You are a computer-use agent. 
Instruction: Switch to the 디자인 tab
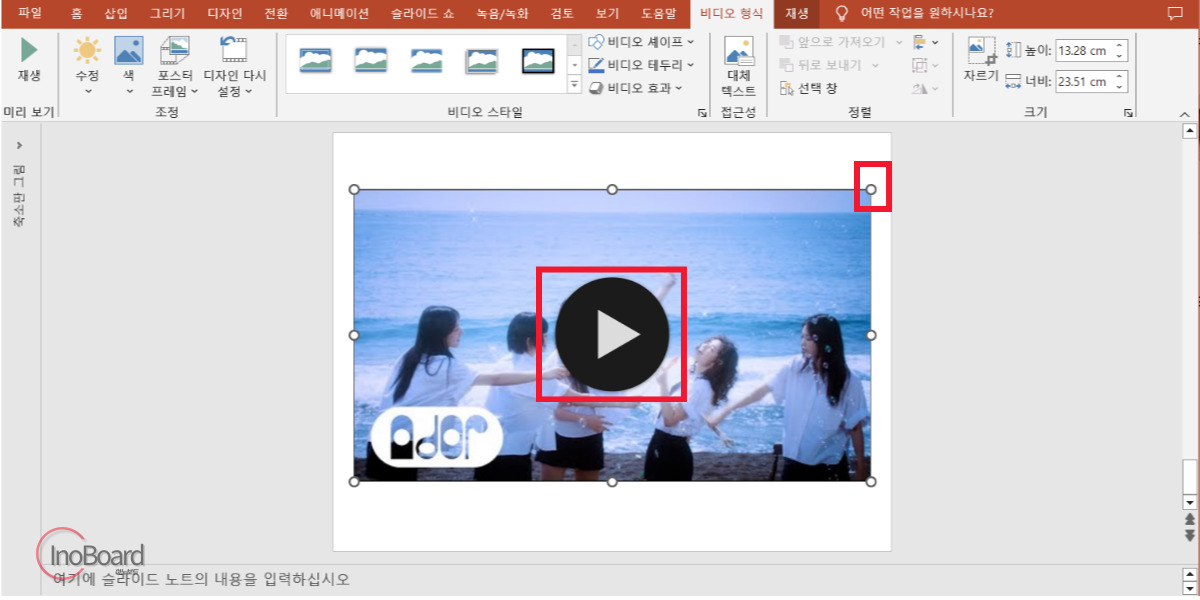click(225, 14)
